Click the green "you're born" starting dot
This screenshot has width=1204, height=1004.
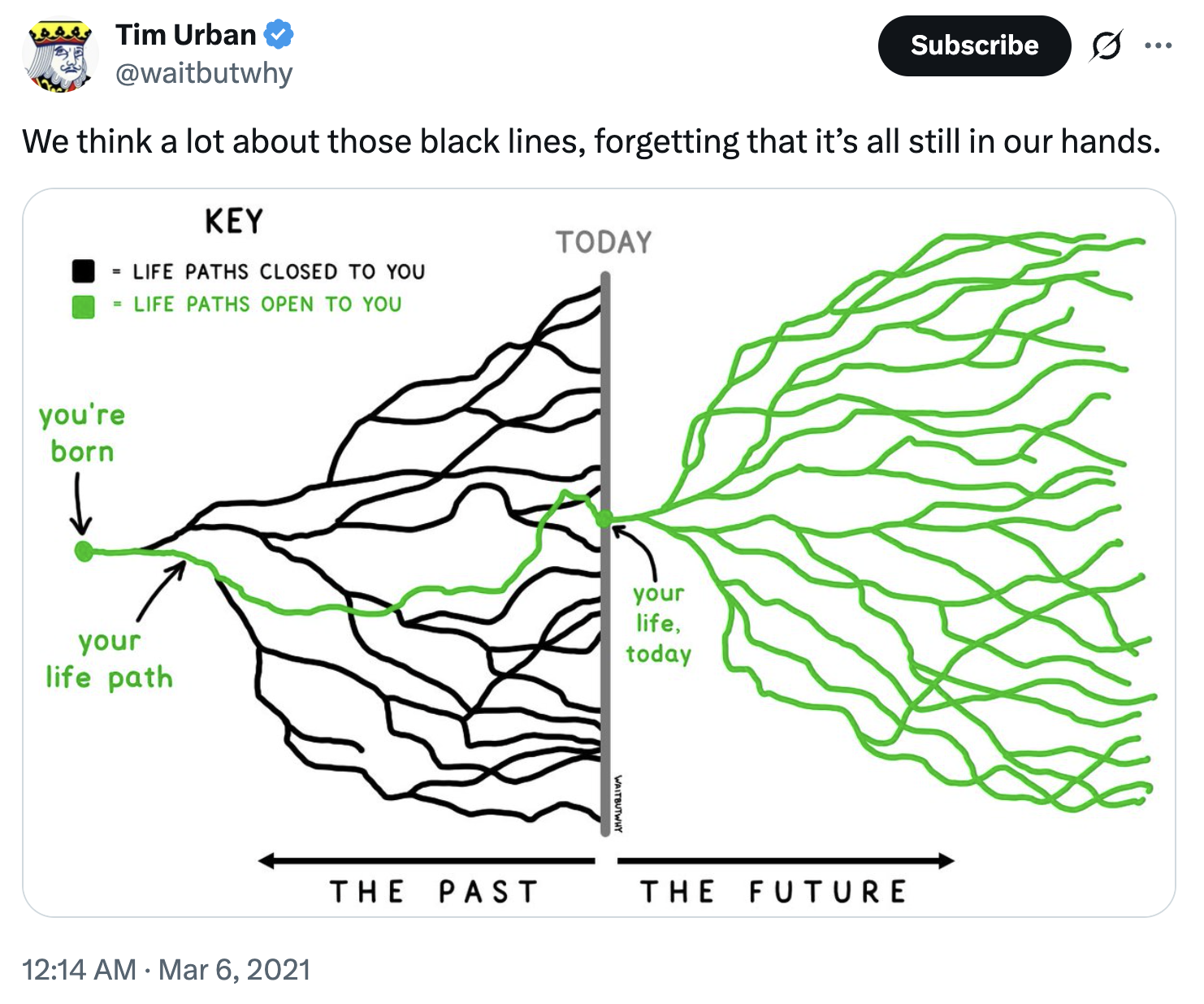click(x=83, y=552)
